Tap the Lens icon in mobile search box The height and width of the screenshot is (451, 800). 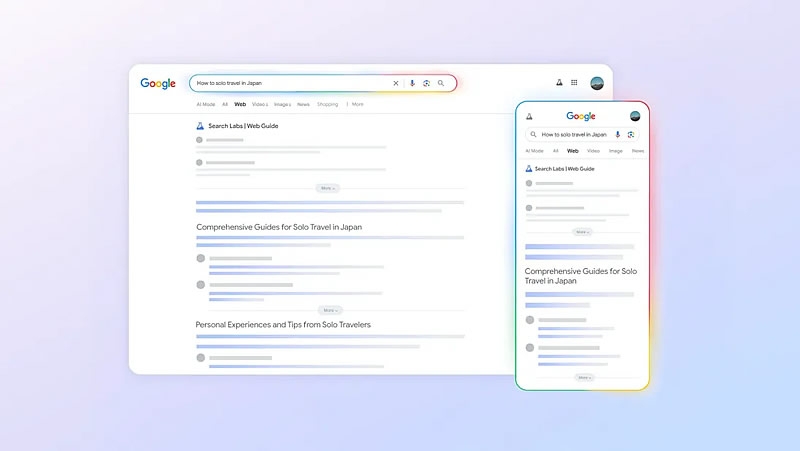click(x=631, y=135)
